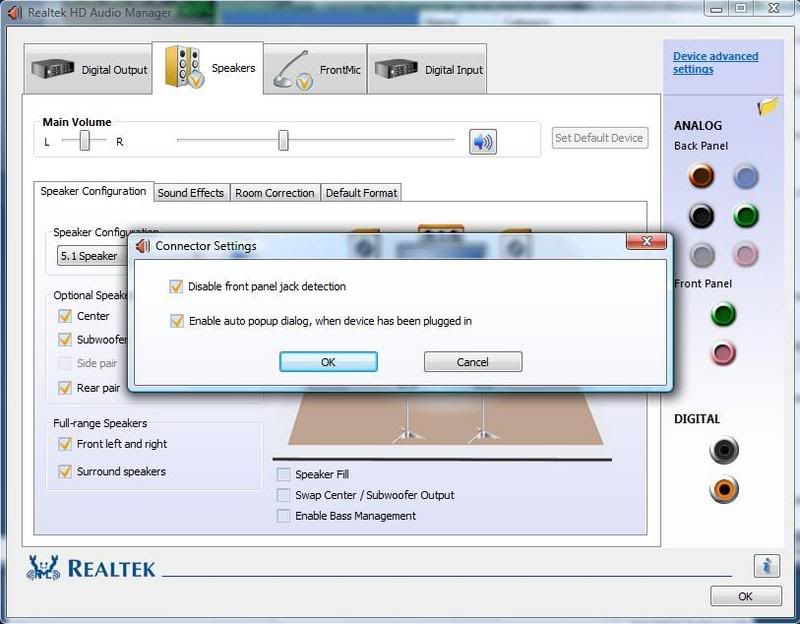This screenshot has width=800, height=624.
Task: Switch to the Digital Output tab
Action: tap(88, 69)
